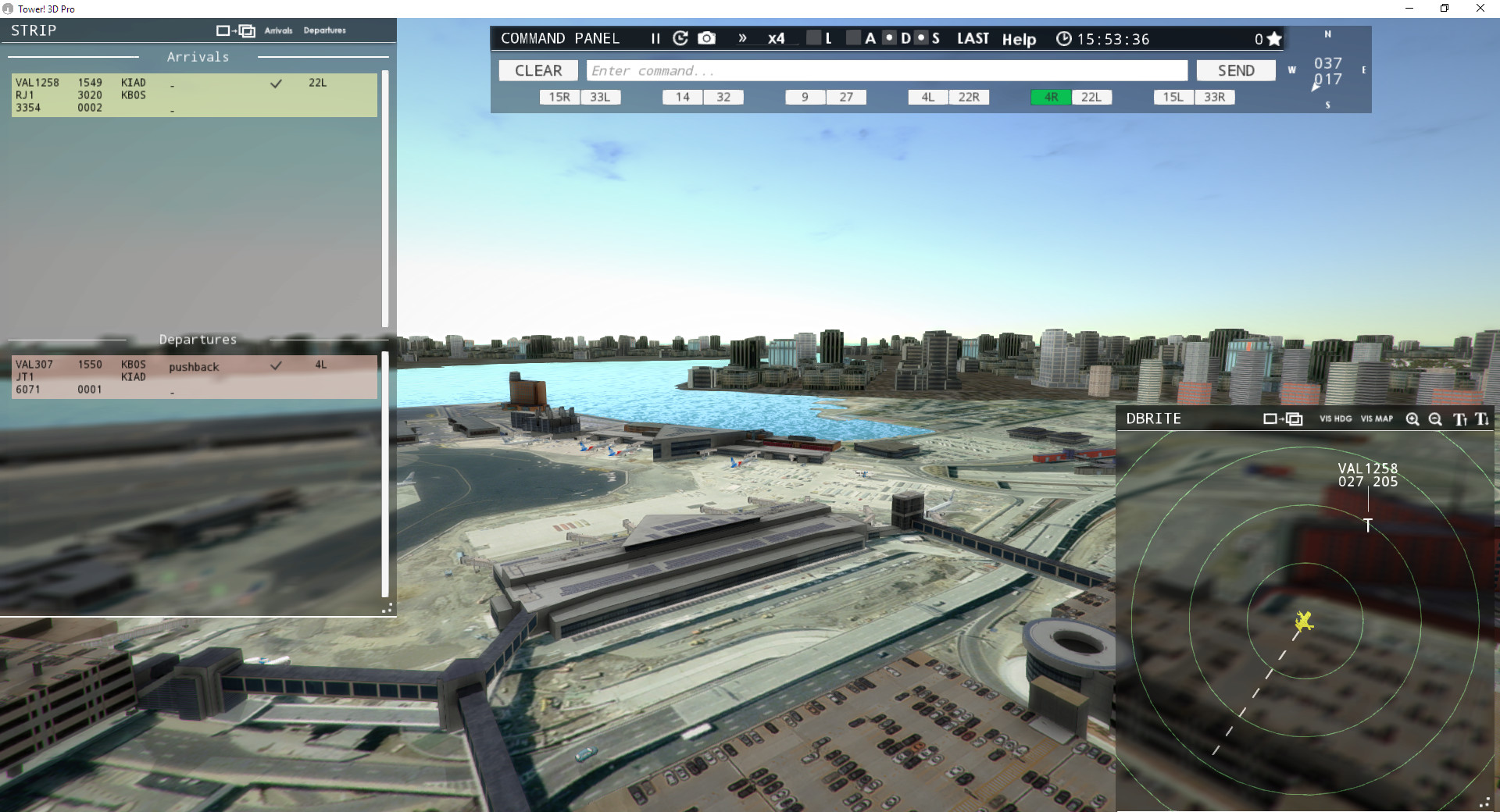Zoom out on the DBRITE radar
The height and width of the screenshot is (812, 1500).
(1435, 419)
